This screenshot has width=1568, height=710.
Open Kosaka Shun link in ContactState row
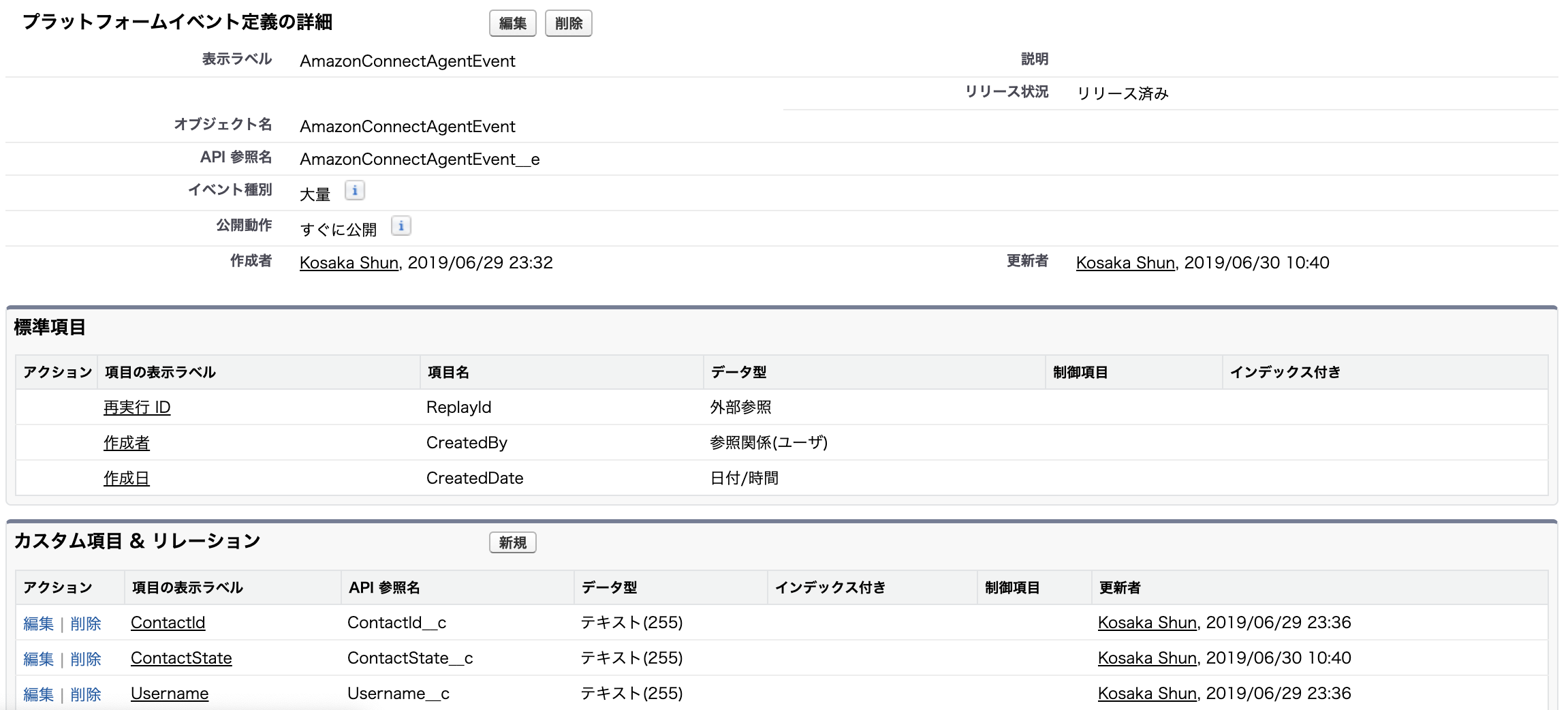[x=1148, y=658]
